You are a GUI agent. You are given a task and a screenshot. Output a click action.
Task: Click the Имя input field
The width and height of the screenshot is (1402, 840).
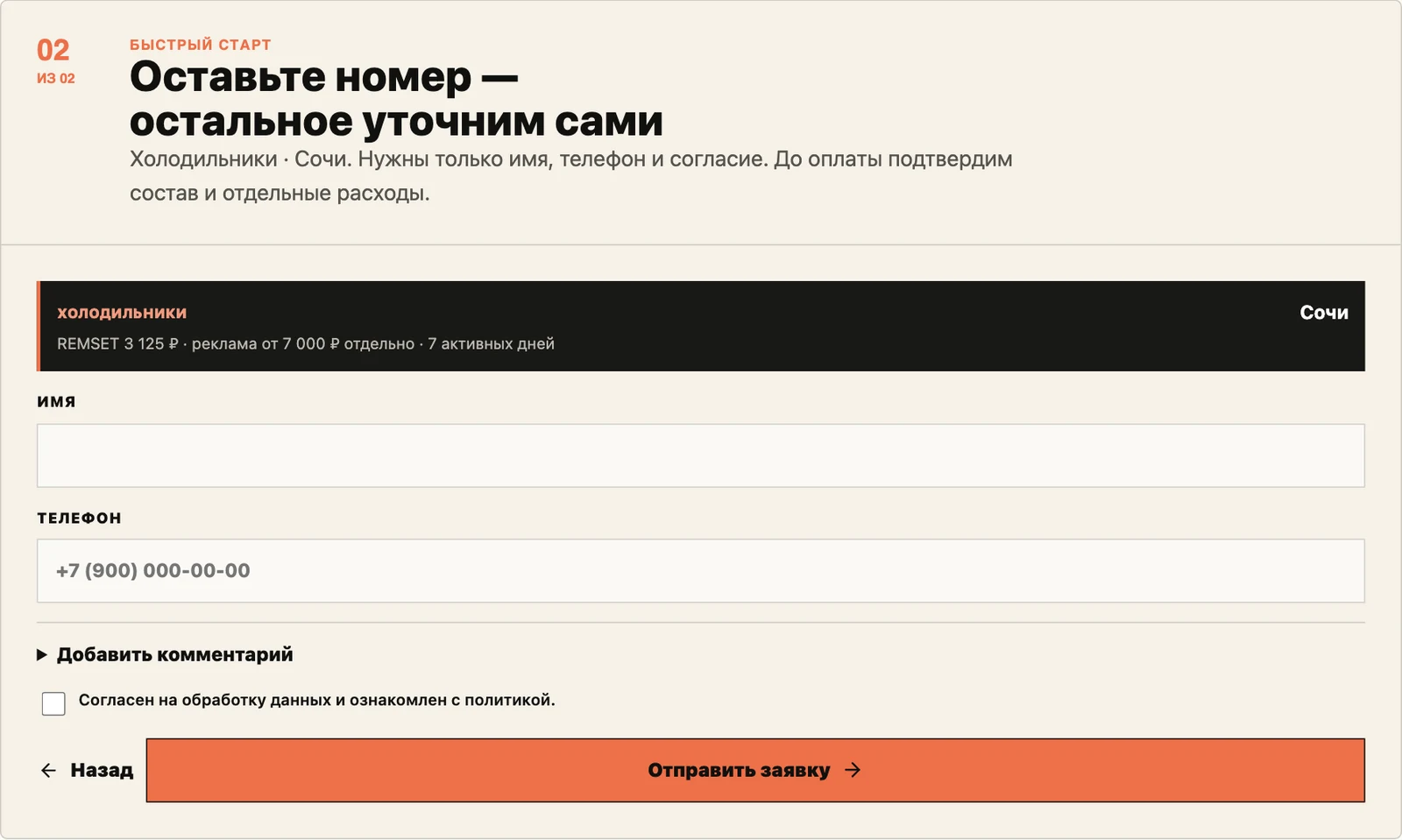pos(700,455)
